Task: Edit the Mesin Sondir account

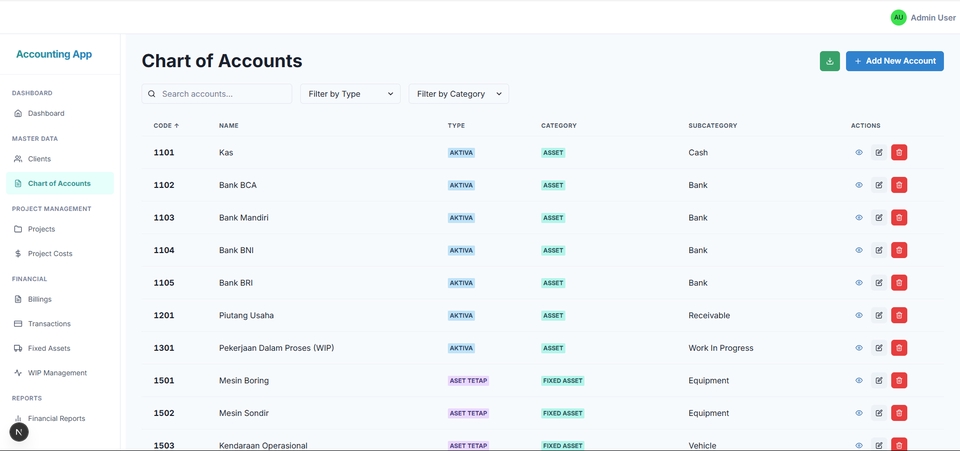Action: [879, 413]
